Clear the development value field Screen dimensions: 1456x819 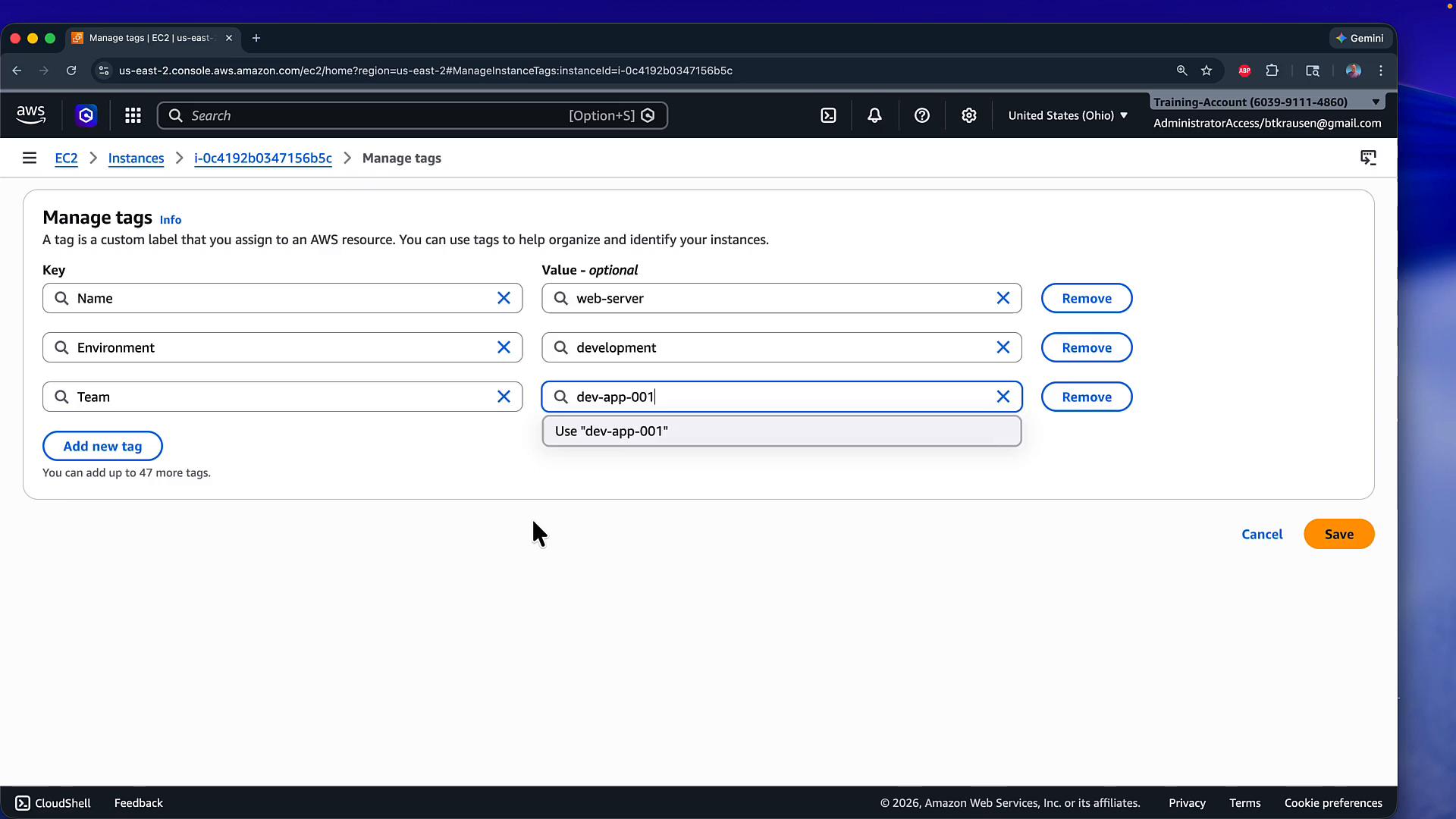(x=1003, y=347)
